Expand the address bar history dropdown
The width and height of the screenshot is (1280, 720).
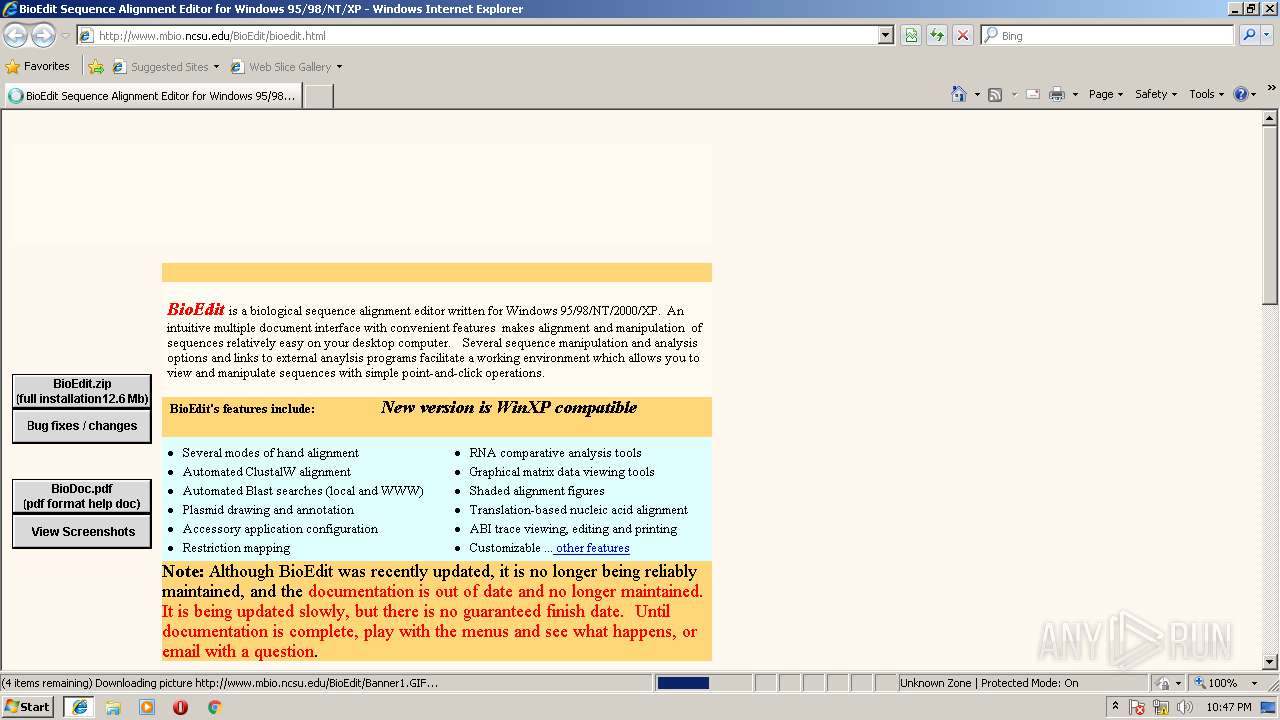click(x=886, y=35)
